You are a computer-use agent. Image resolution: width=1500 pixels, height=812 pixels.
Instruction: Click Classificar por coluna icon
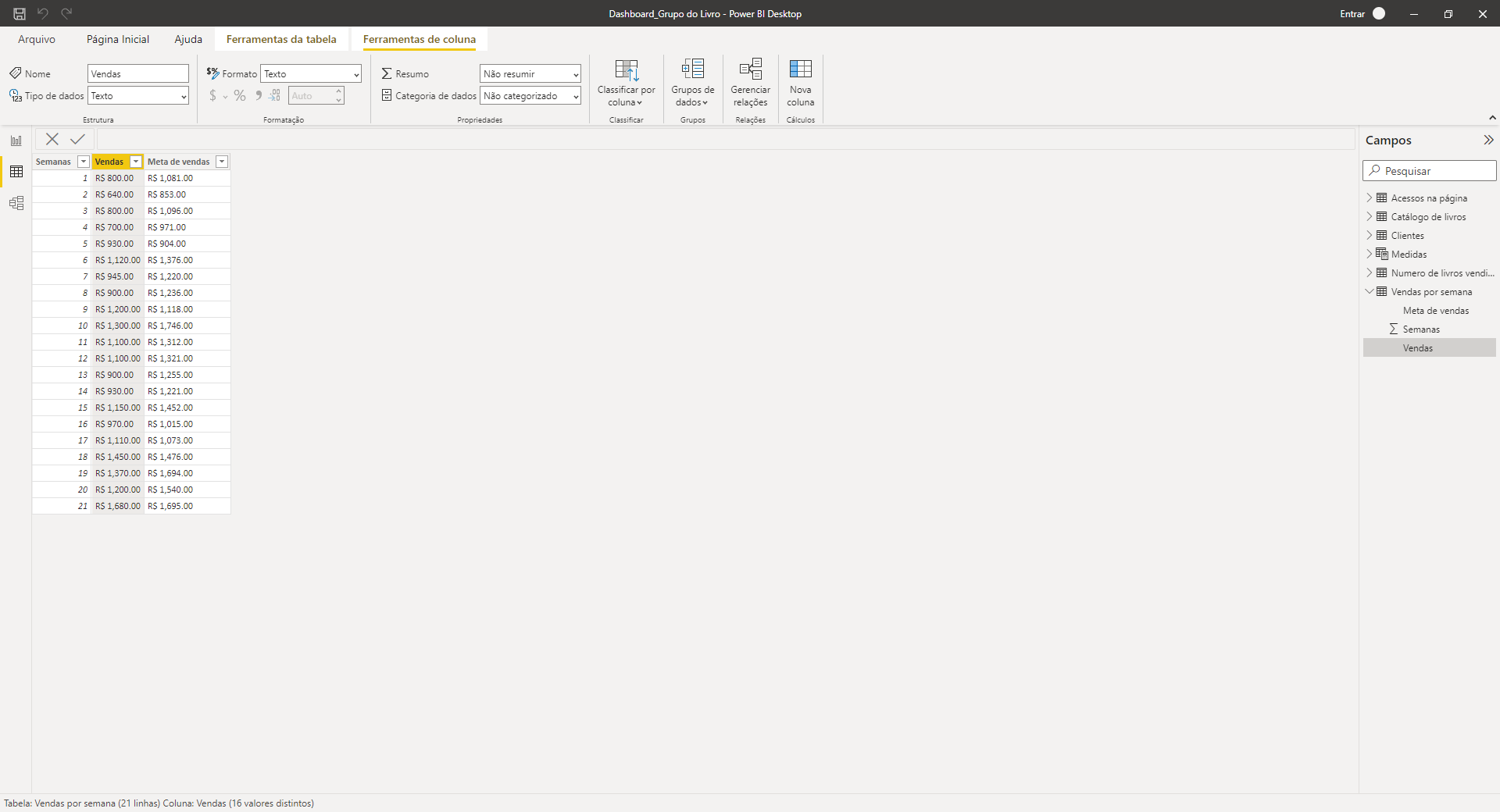tap(627, 69)
